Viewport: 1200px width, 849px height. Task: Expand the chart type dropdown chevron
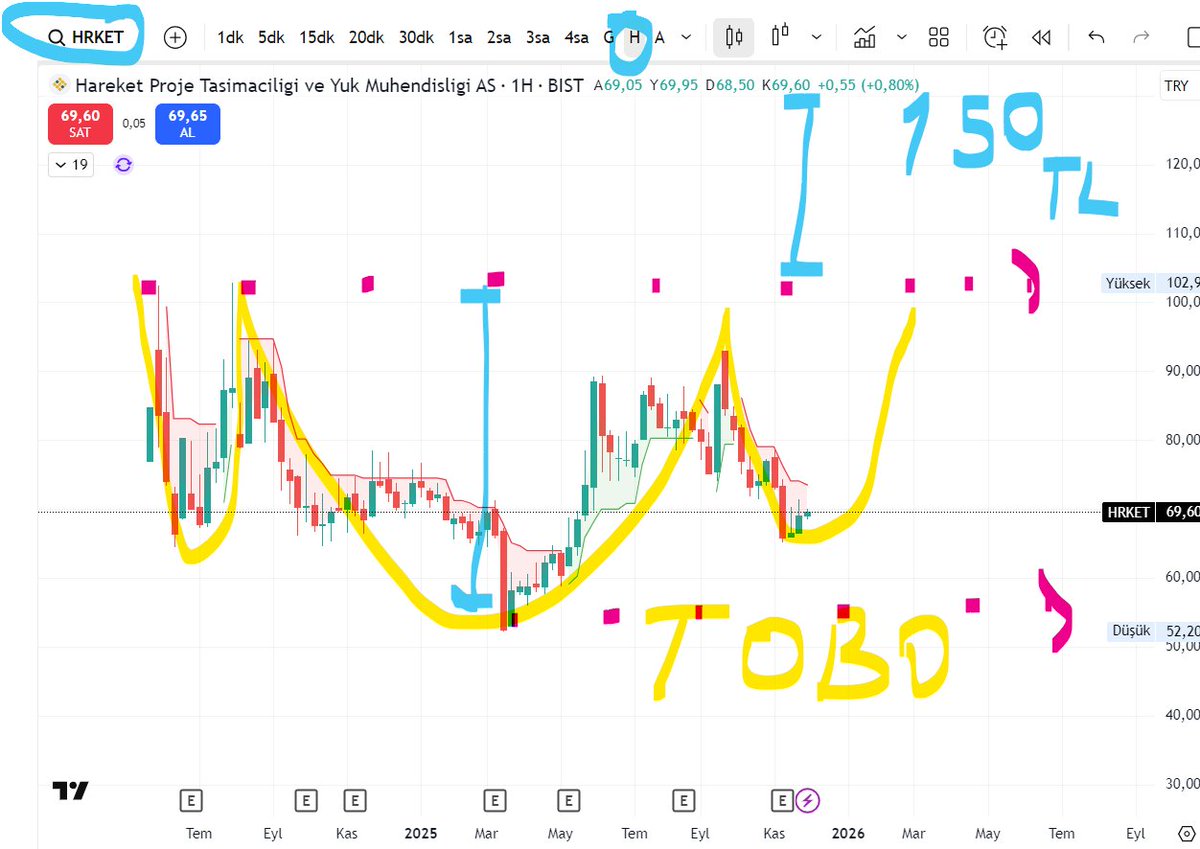click(816, 37)
